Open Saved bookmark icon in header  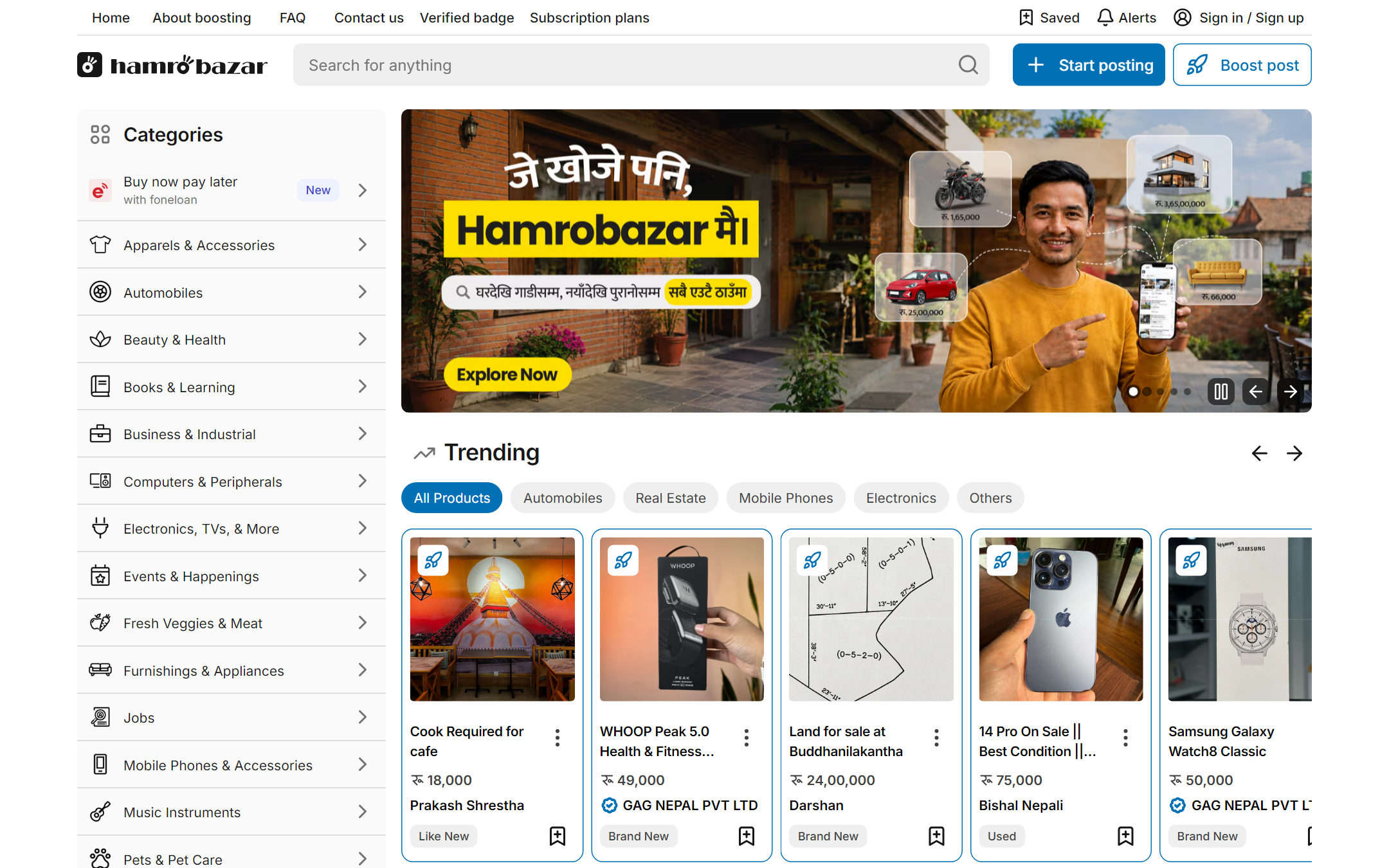pyautogui.click(x=1026, y=17)
